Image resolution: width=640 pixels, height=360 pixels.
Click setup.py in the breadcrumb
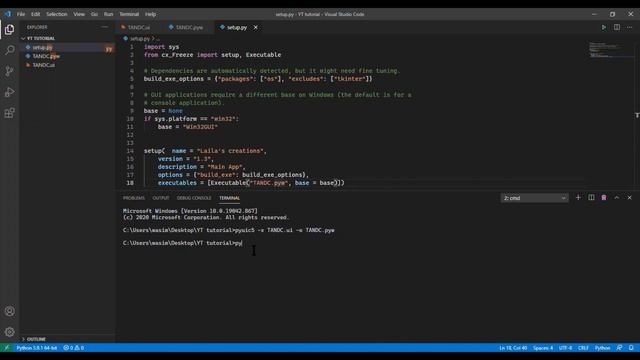[x=140, y=39]
